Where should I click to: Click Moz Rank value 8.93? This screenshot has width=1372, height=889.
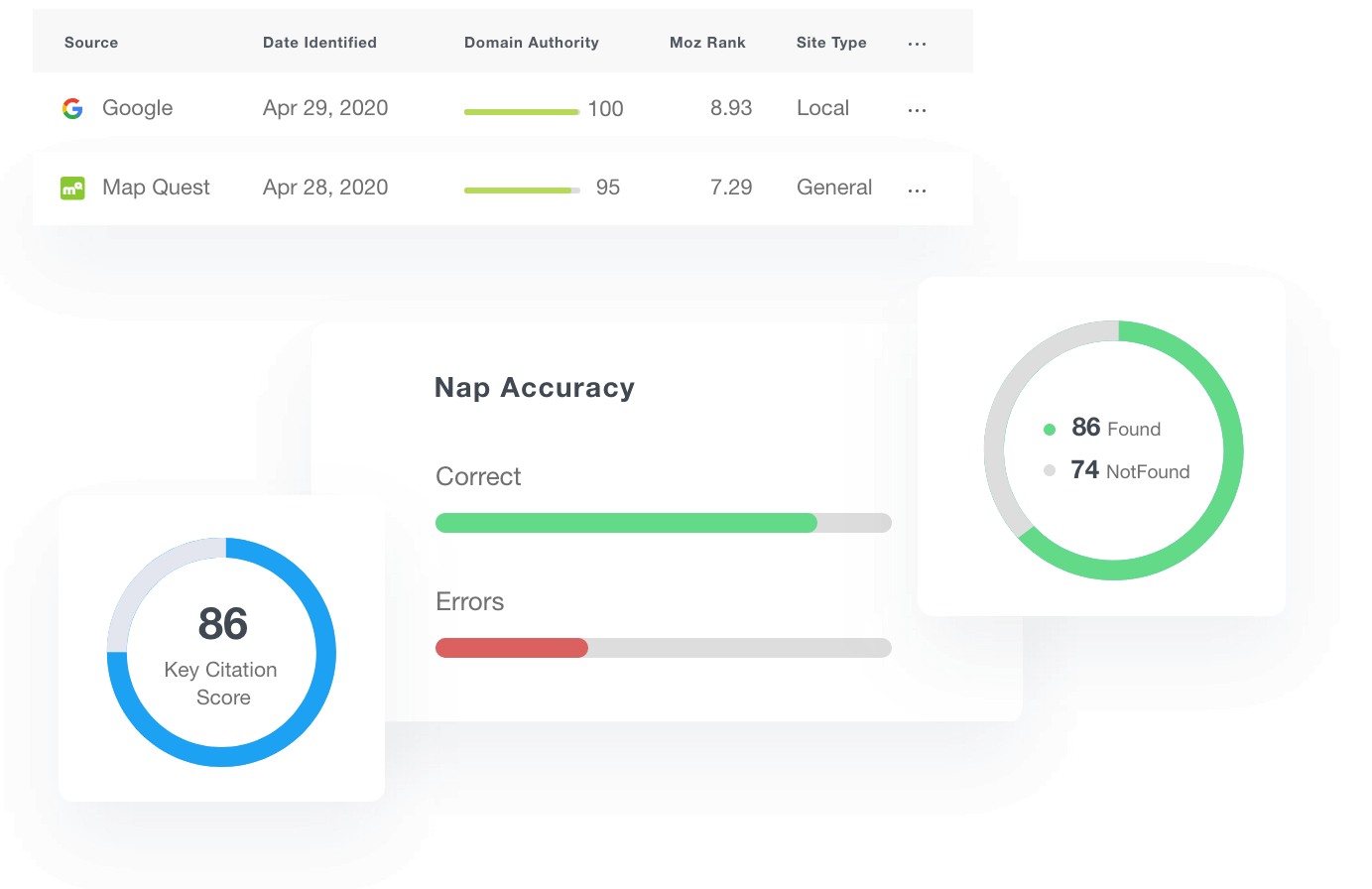(731, 108)
